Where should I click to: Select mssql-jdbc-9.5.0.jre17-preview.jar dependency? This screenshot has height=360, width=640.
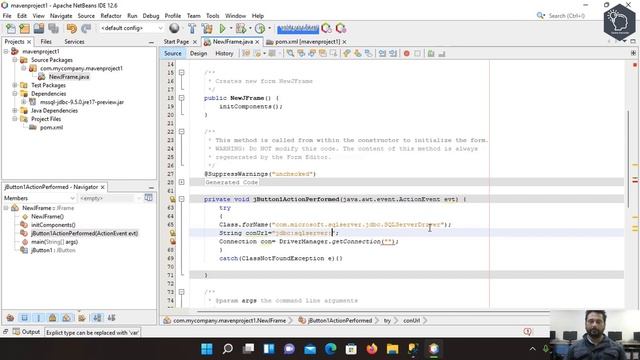coord(82,102)
